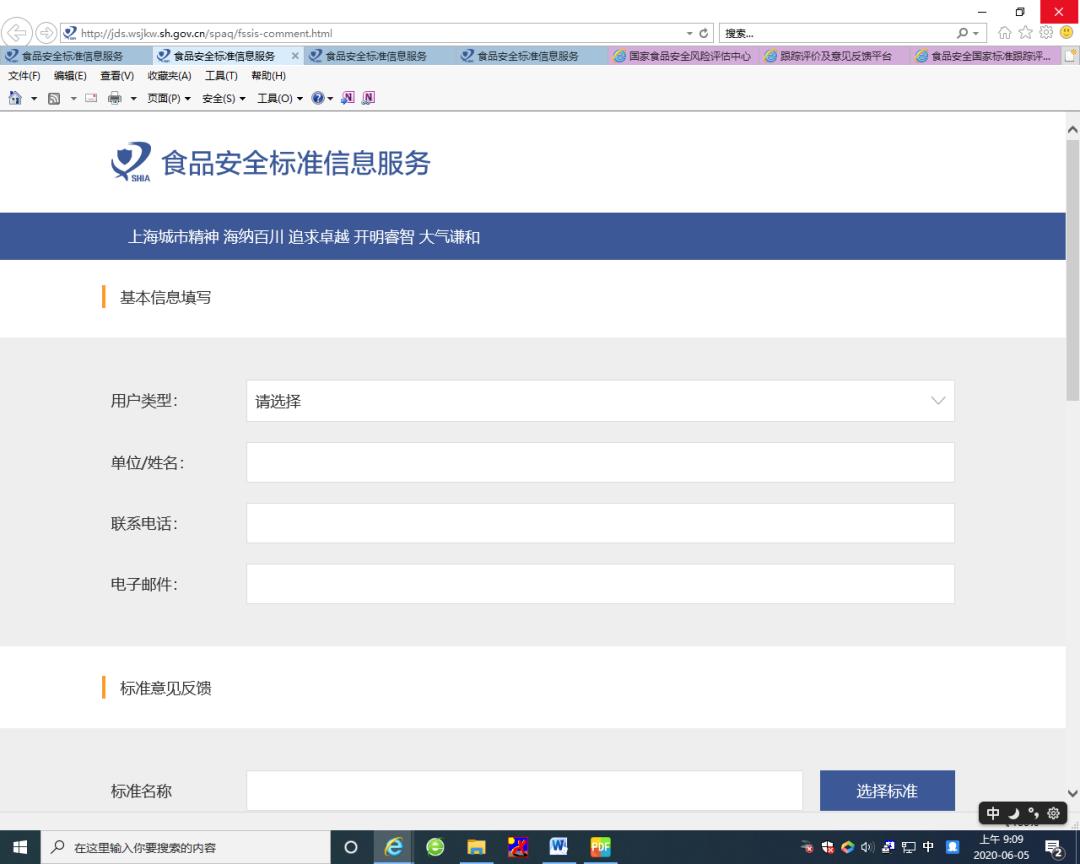Click the smiley feedback icon

[x=1067, y=32]
